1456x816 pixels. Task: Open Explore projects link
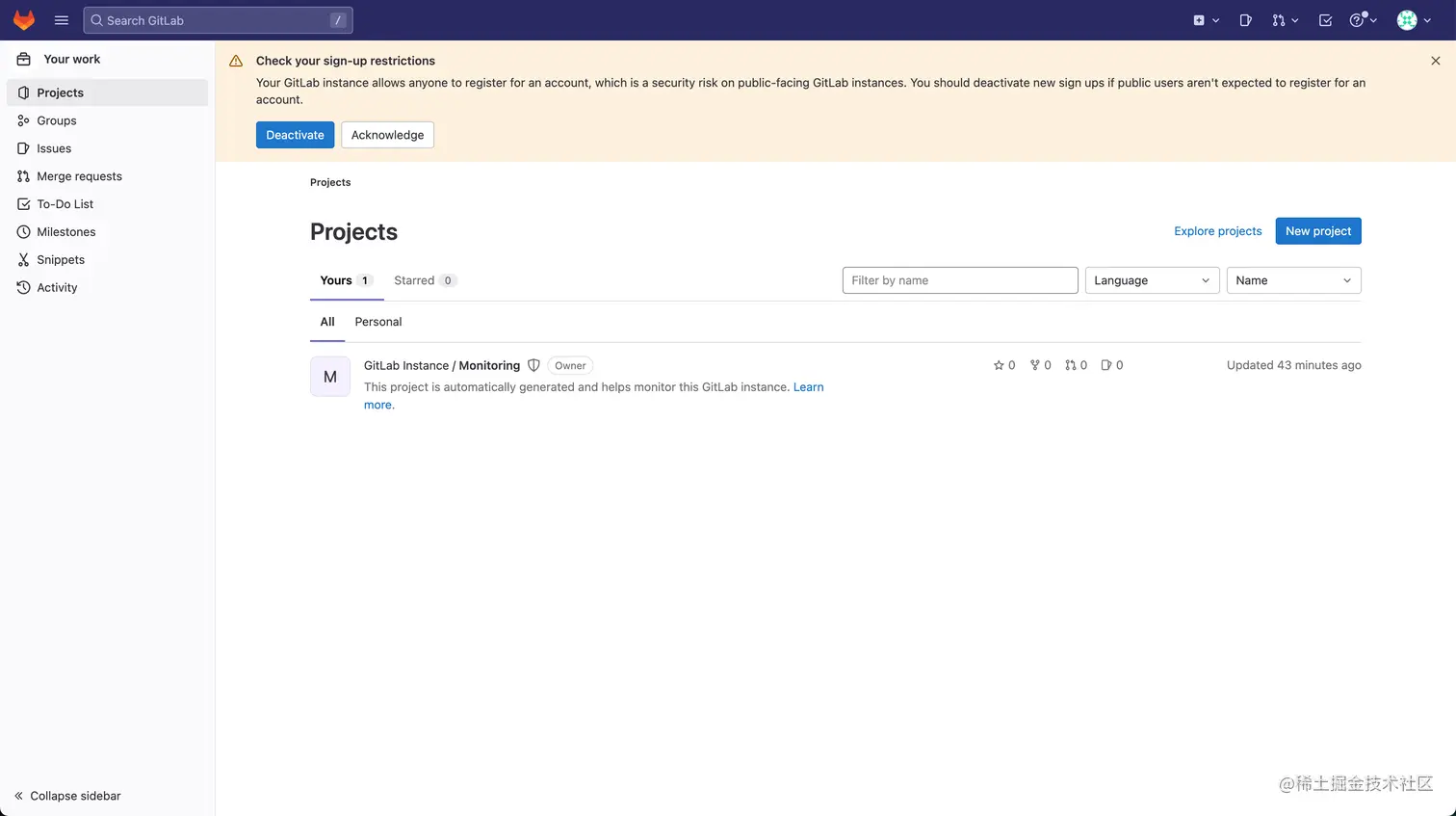(x=1217, y=231)
